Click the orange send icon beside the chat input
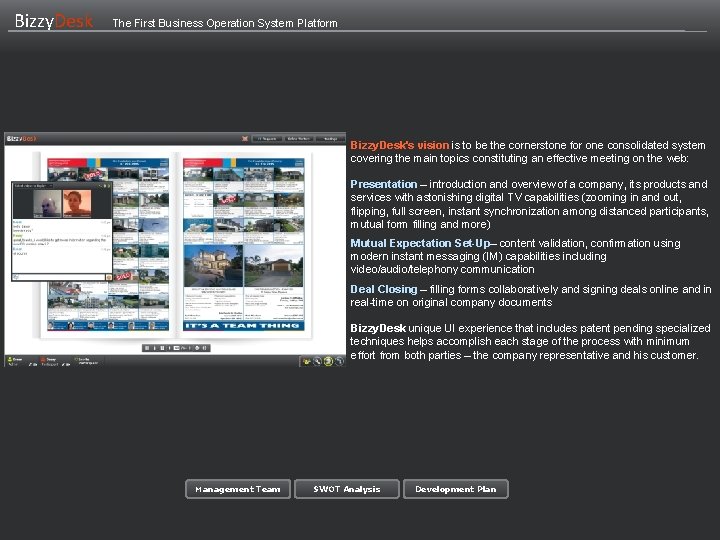 [x=109, y=277]
